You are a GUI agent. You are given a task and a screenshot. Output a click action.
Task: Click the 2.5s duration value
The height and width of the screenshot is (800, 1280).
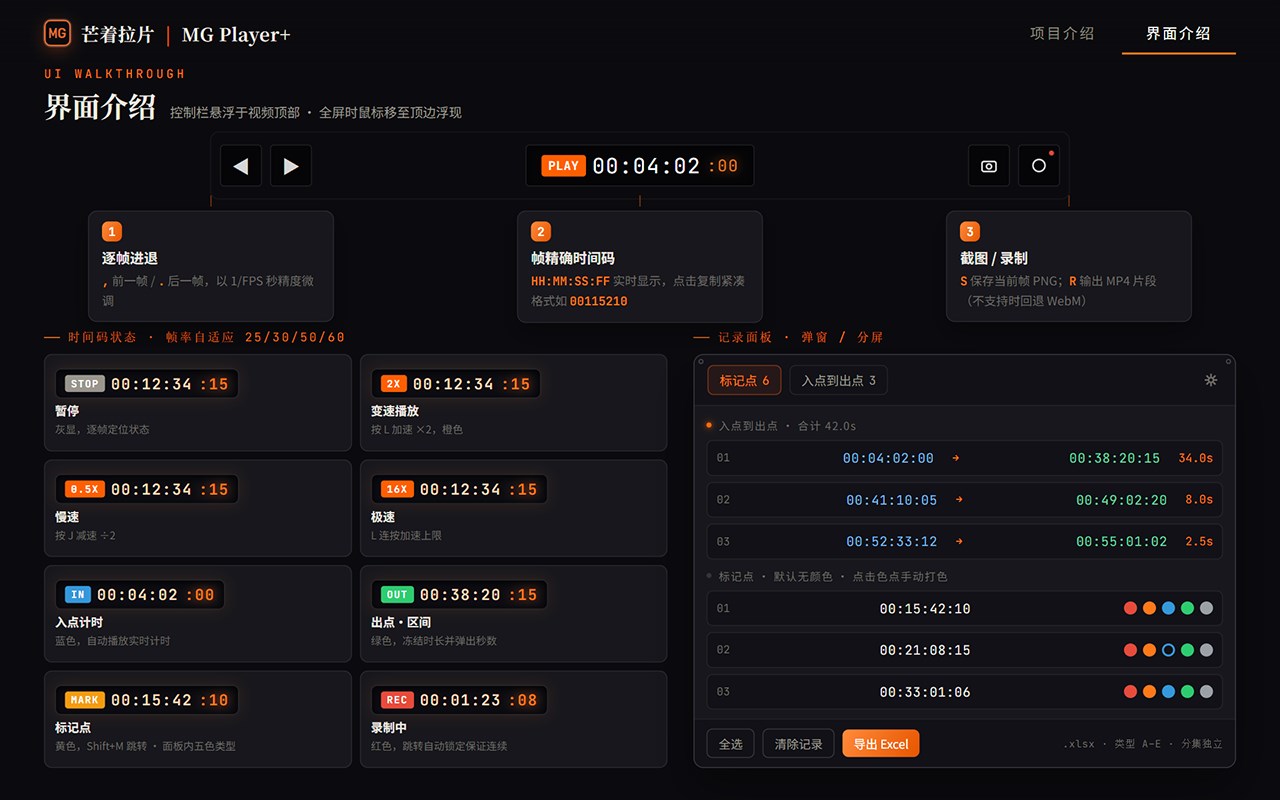[x=1199, y=541]
